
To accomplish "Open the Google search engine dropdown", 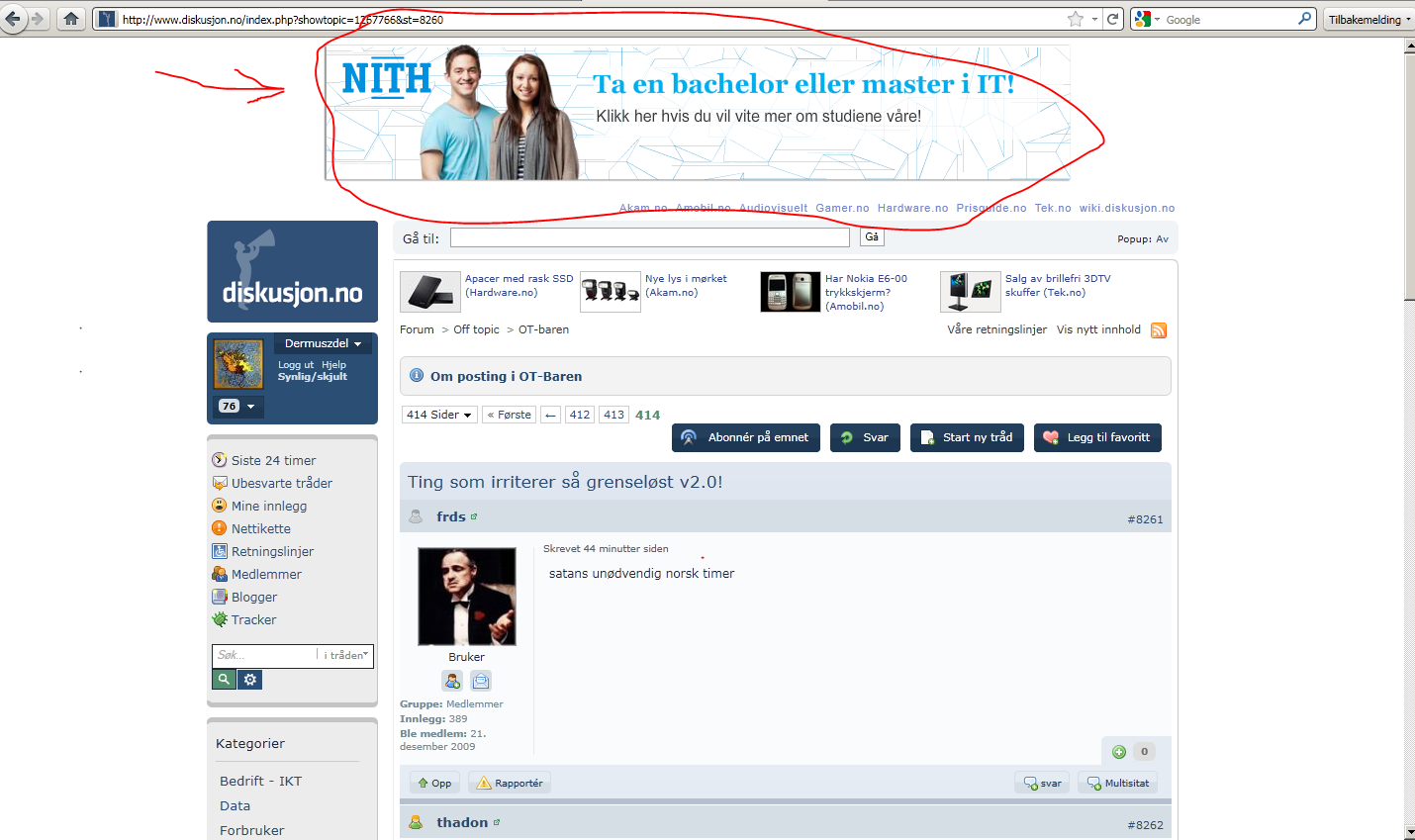I will [1148, 19].
